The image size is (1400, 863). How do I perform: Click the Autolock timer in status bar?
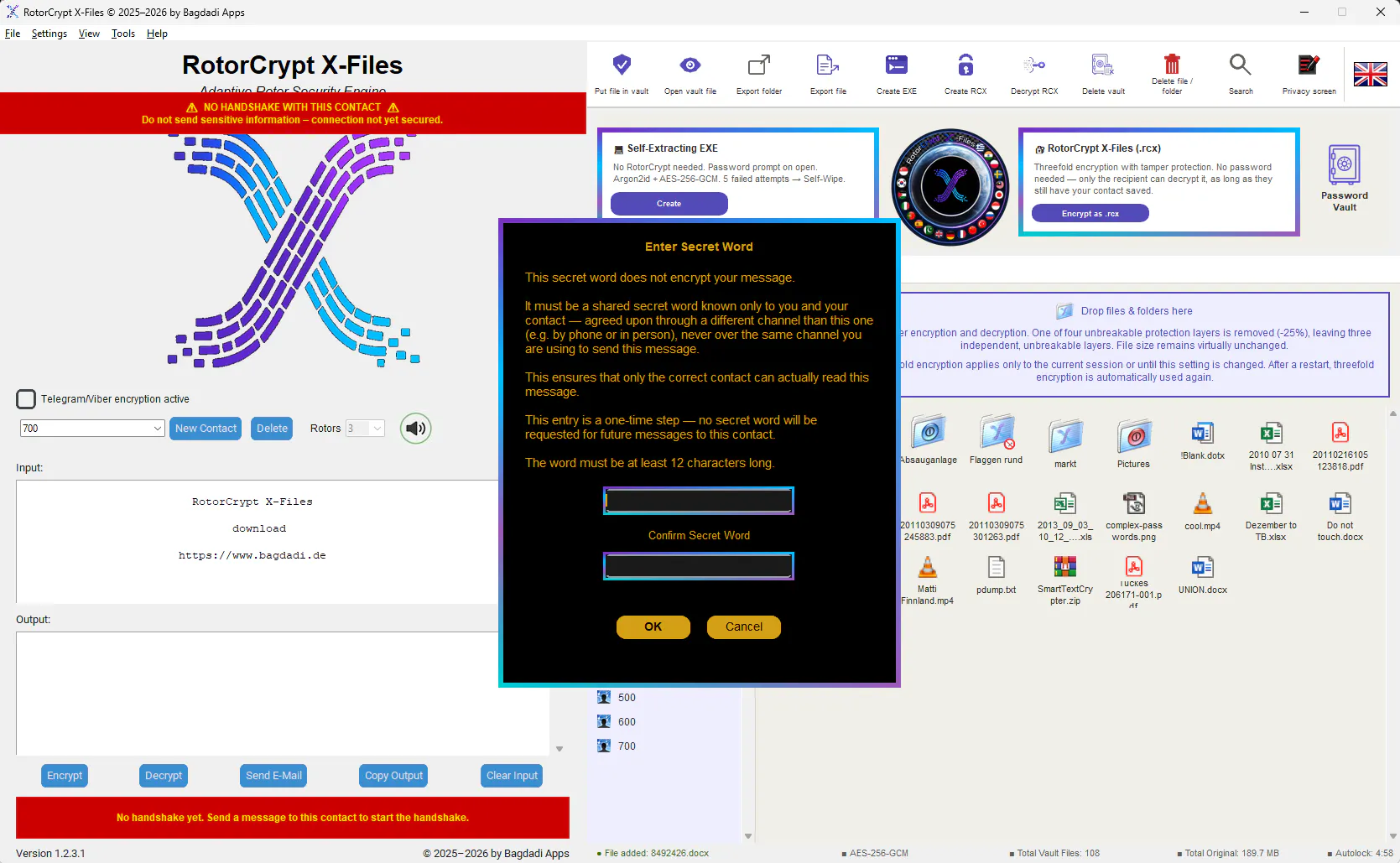(x=1361, y=854)
